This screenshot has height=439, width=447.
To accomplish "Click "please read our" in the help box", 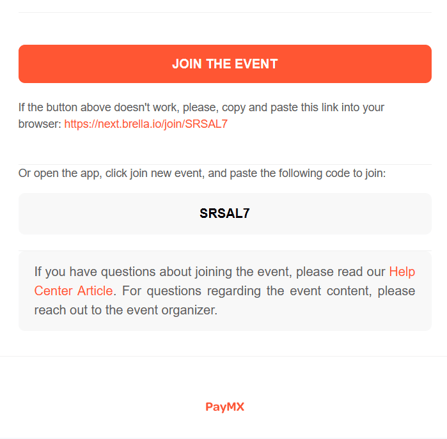I will pos(341,272).
